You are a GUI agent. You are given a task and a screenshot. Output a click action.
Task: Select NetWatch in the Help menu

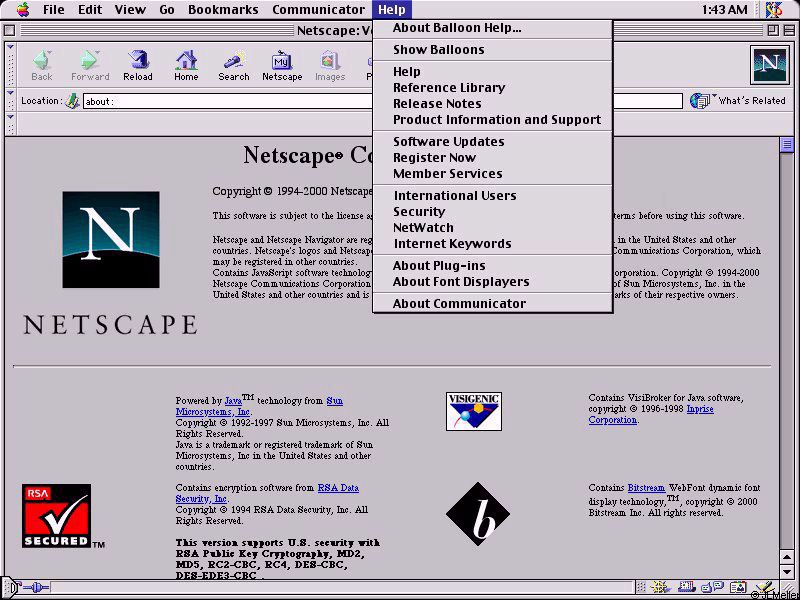click(x=493, y=228)
